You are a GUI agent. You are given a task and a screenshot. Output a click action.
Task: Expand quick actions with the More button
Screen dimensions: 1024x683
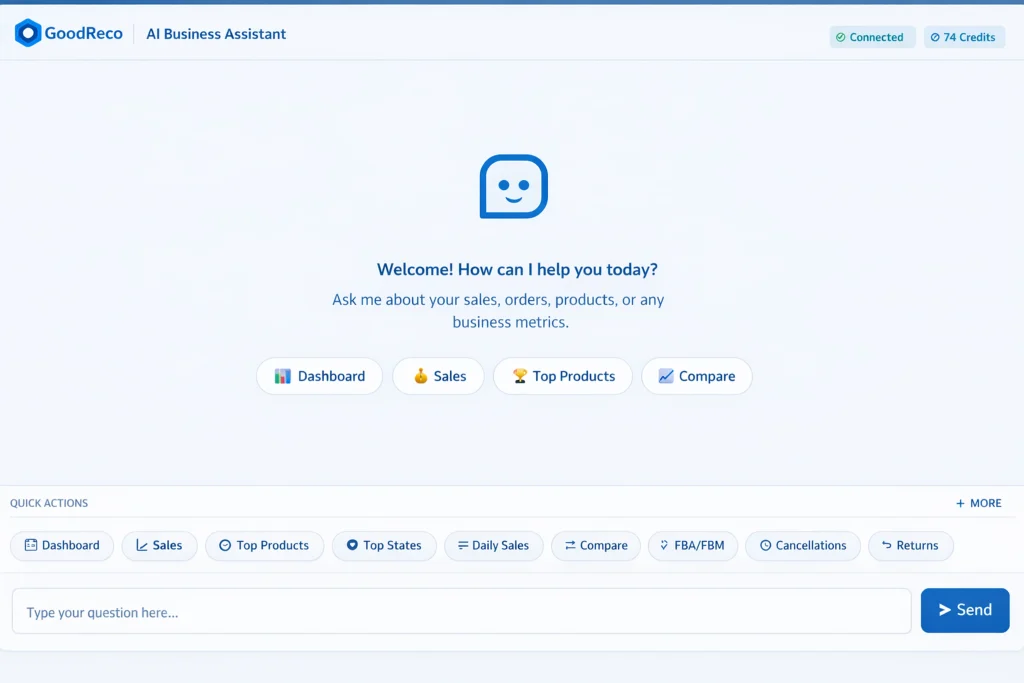[978, 503]
